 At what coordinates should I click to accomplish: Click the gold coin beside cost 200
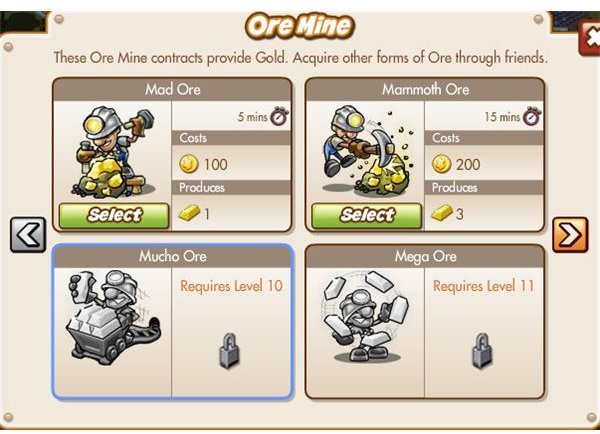click(x=442, y=164)
